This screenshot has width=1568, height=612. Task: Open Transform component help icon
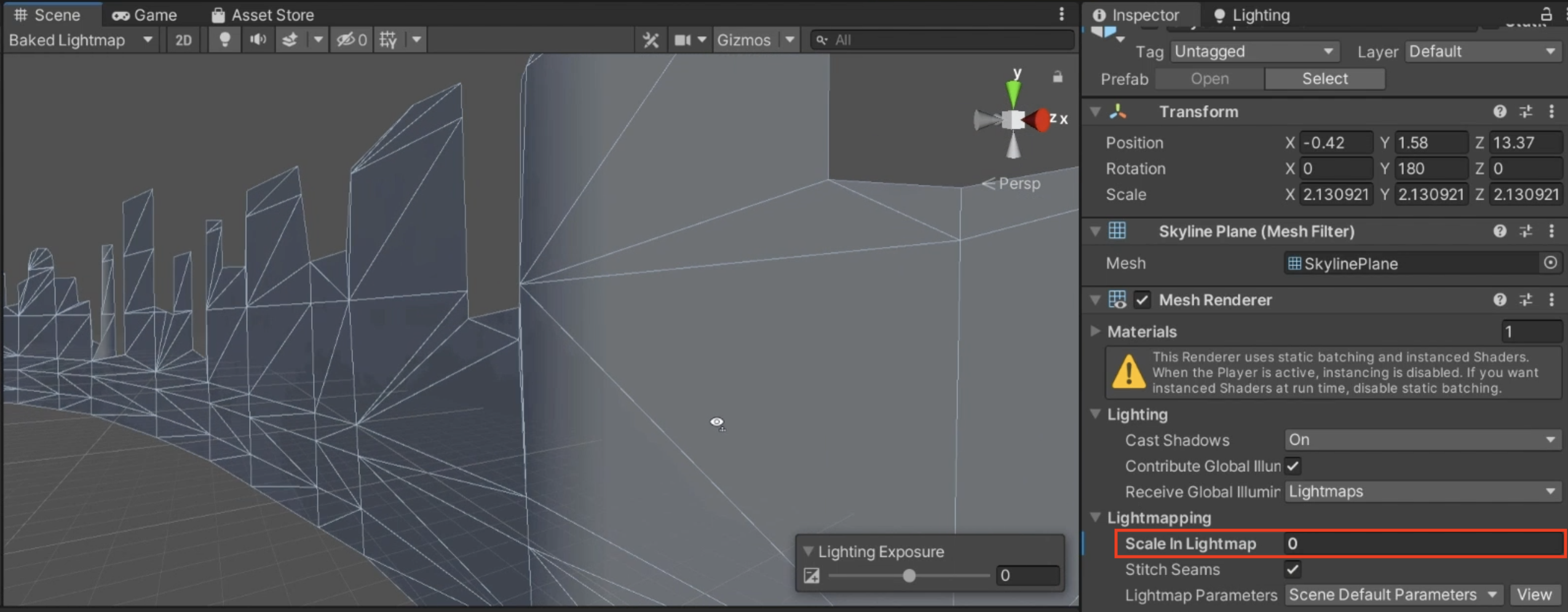[x=1499, y=112]
